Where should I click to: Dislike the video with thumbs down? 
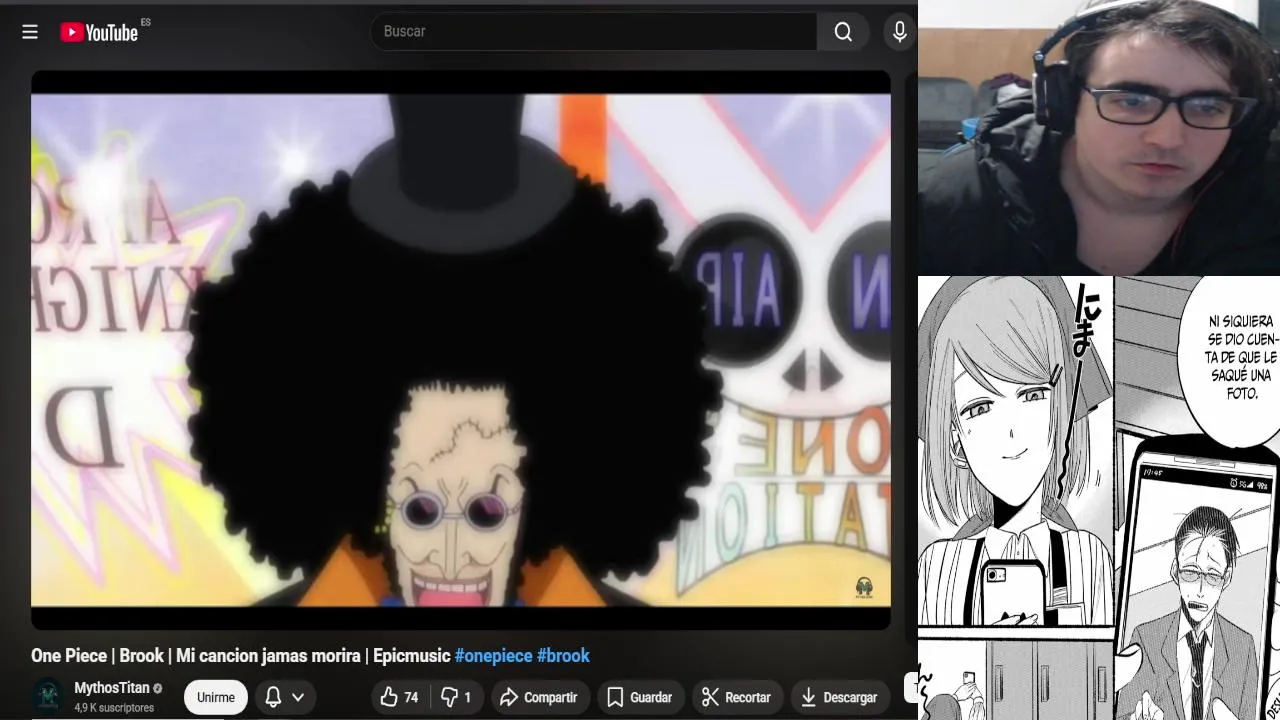[457, 697]
